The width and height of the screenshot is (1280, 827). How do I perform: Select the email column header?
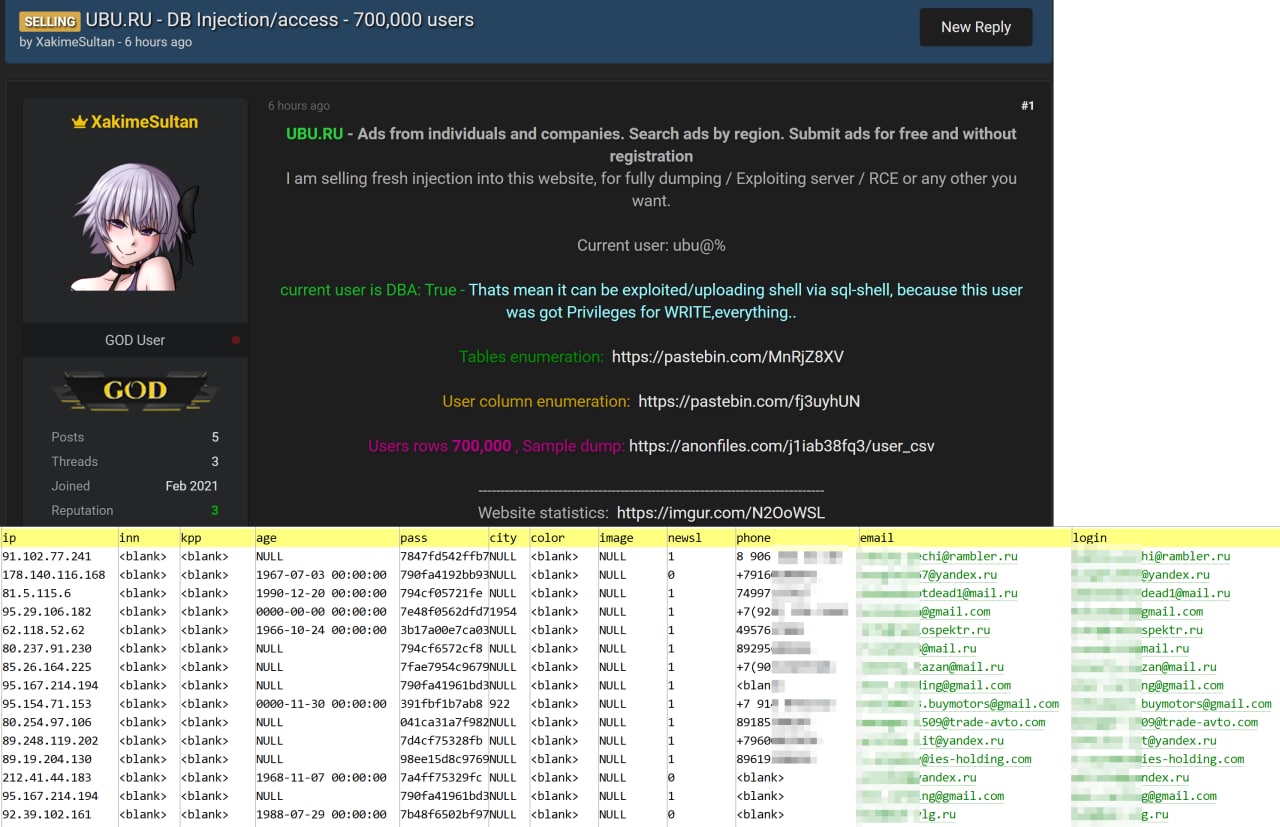964,537
